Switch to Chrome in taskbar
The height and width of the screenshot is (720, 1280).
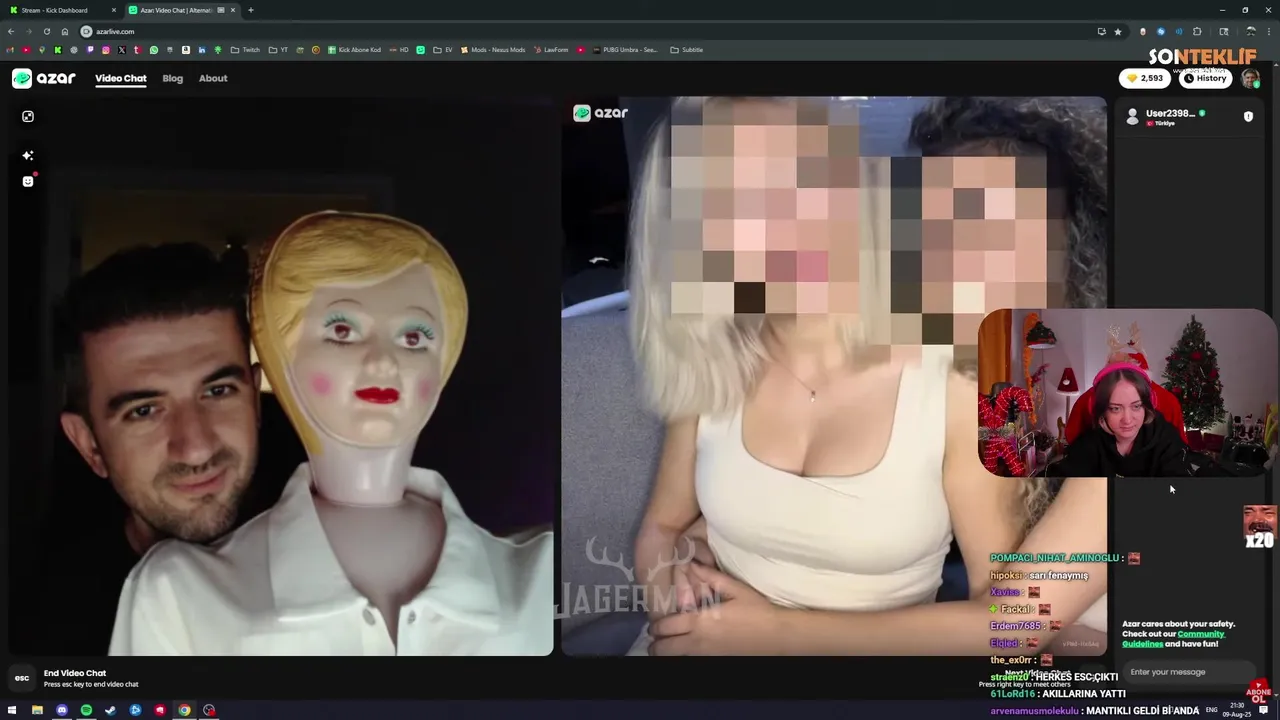click(x=184, y=710)
